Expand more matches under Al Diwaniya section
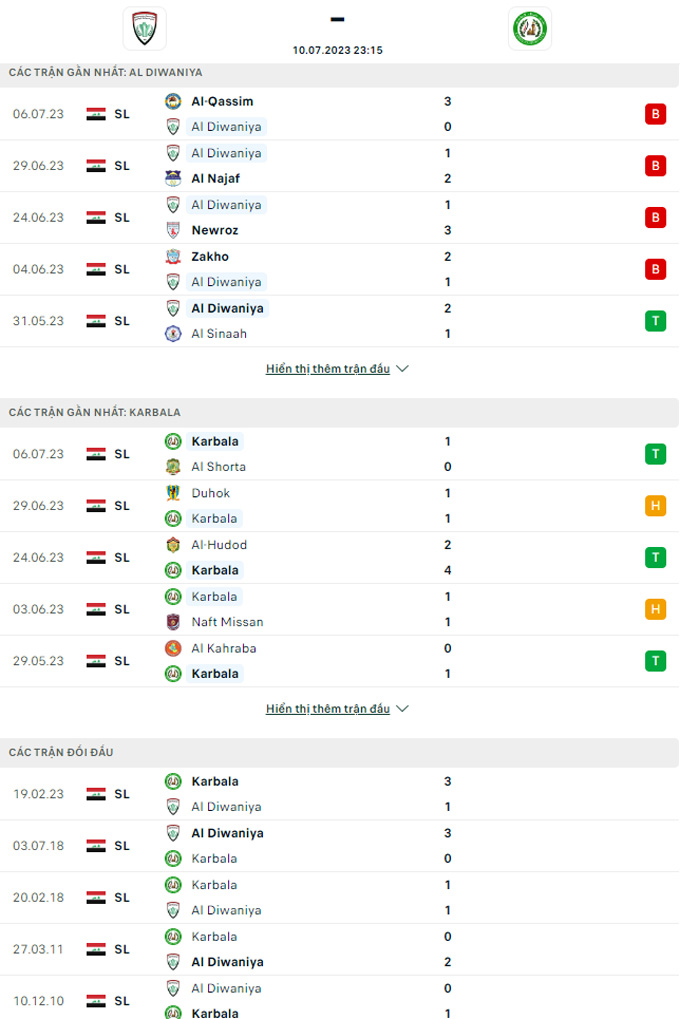The width and height of the screenshot is (680, 1019). pyautogui.click(x=337, y=369)
